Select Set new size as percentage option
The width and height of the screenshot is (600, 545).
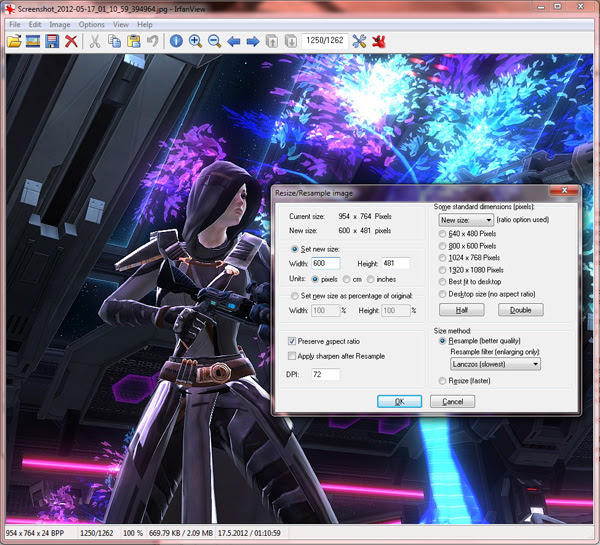click(294, 296)
